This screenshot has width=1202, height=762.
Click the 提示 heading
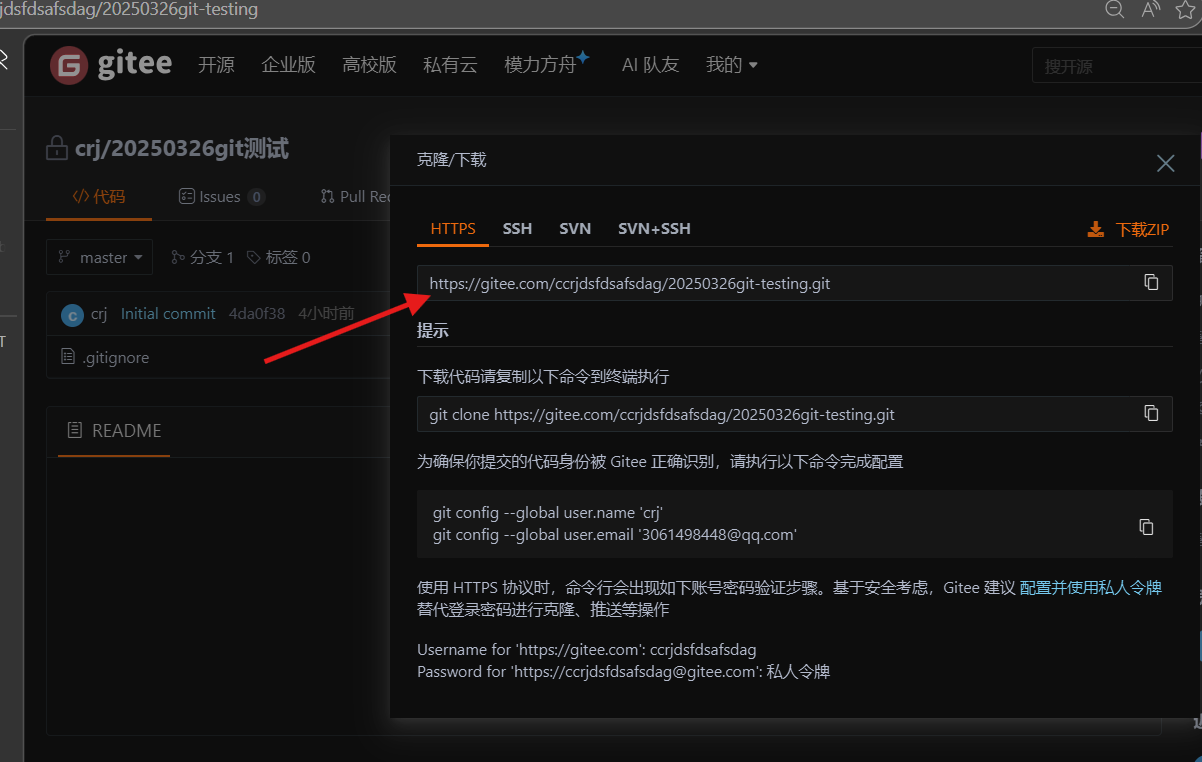tap(433, 330)
